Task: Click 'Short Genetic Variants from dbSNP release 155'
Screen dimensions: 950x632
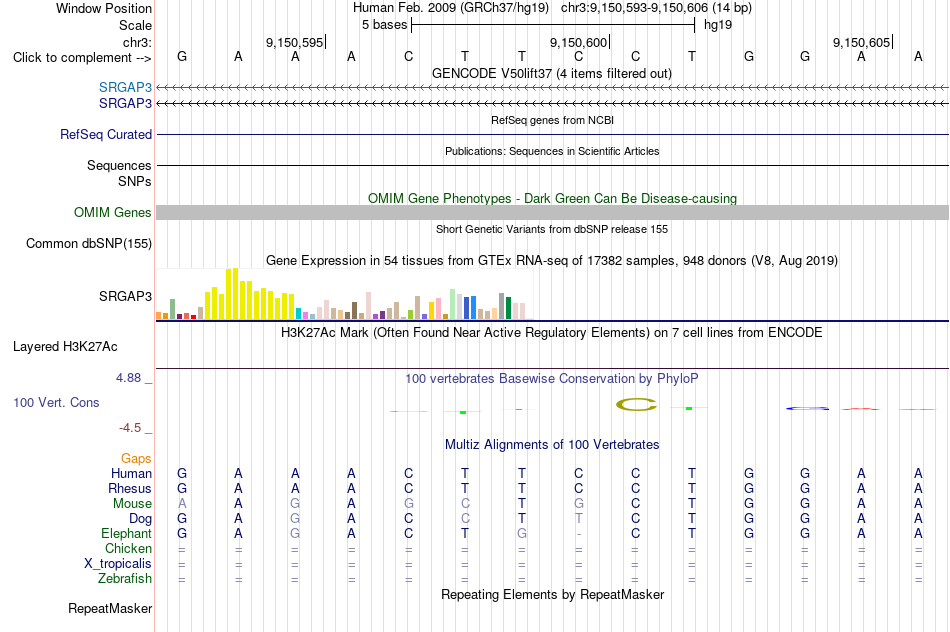Action: (x=552, y=229)
